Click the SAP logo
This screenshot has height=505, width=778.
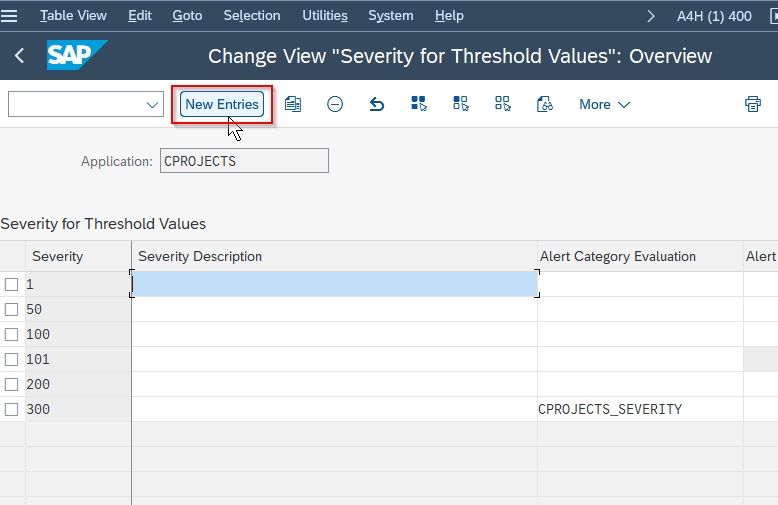point(76,55)
